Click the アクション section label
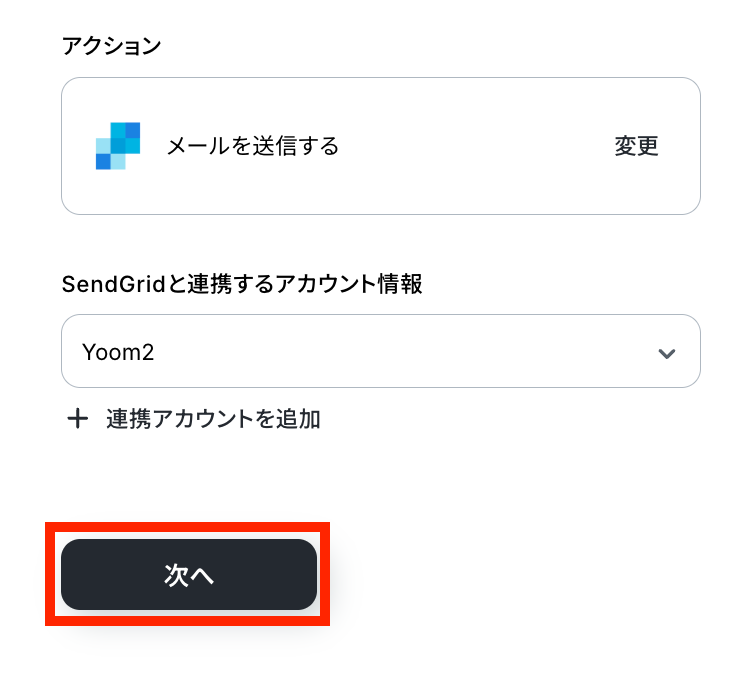This screenshot has width=750, height=688. tap(112, 45)
